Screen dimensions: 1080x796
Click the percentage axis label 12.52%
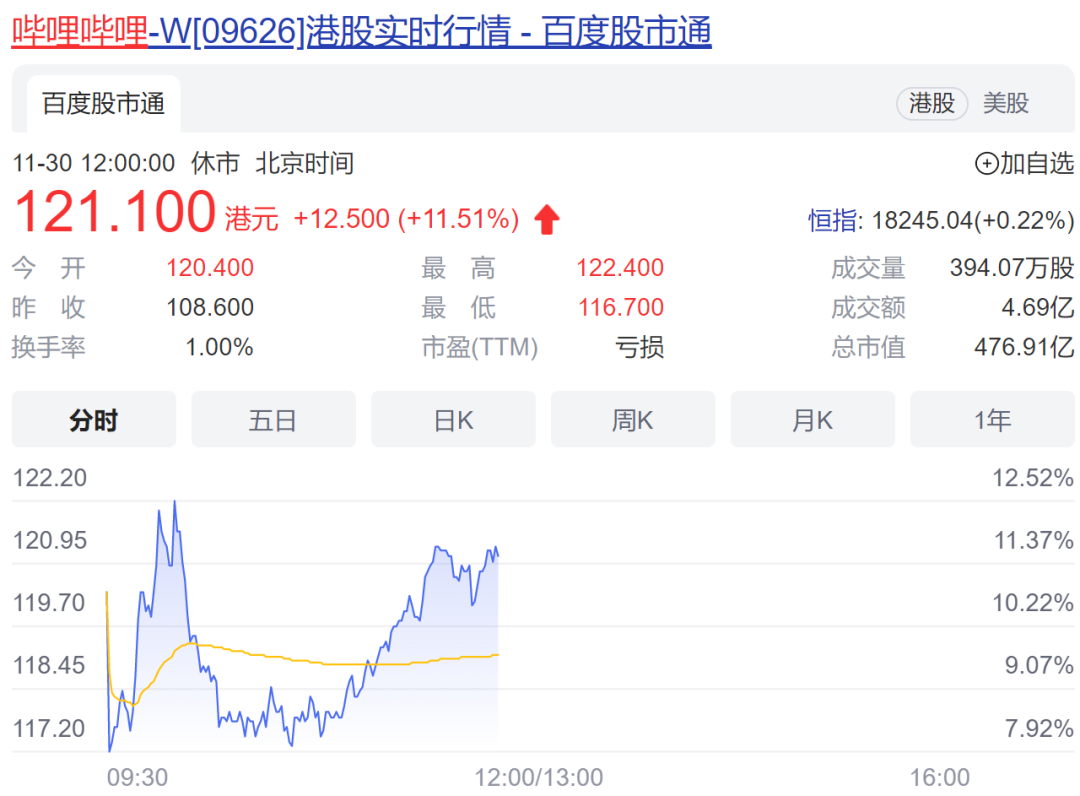1032,478
